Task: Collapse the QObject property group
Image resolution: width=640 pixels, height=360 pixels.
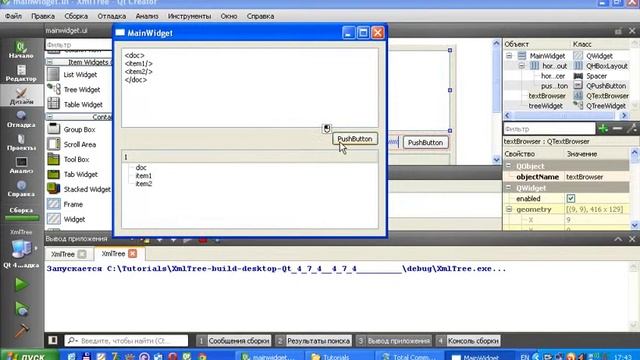Action: pos(509,166)
